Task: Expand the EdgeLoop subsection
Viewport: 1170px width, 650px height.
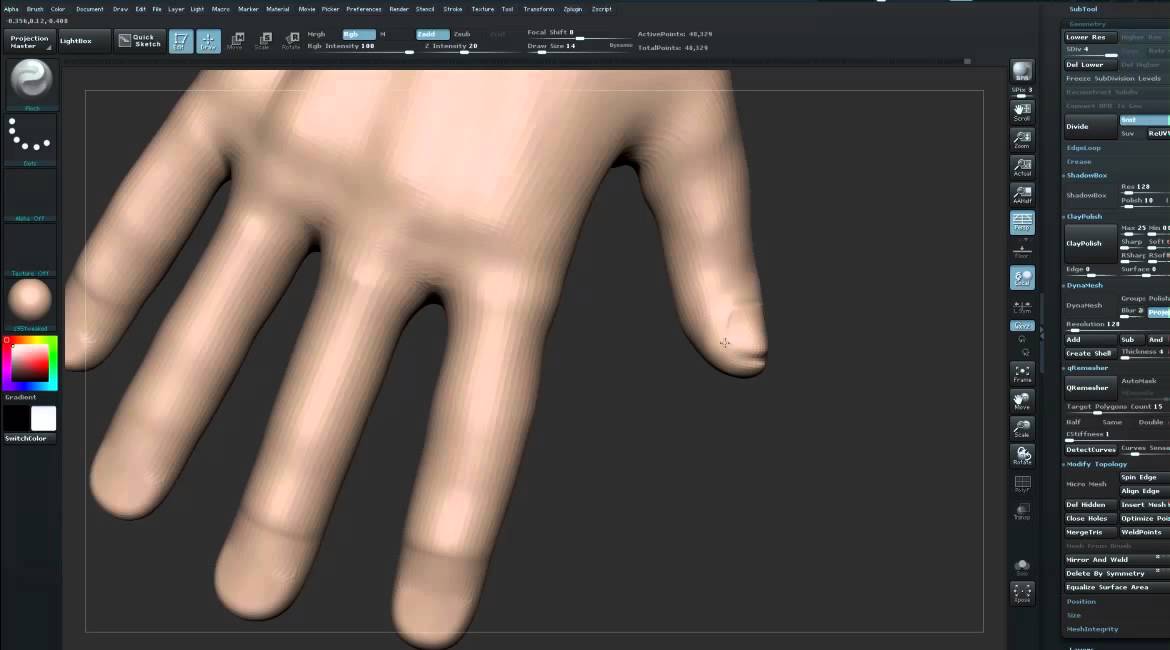Action: click(x=1083, y=148)
